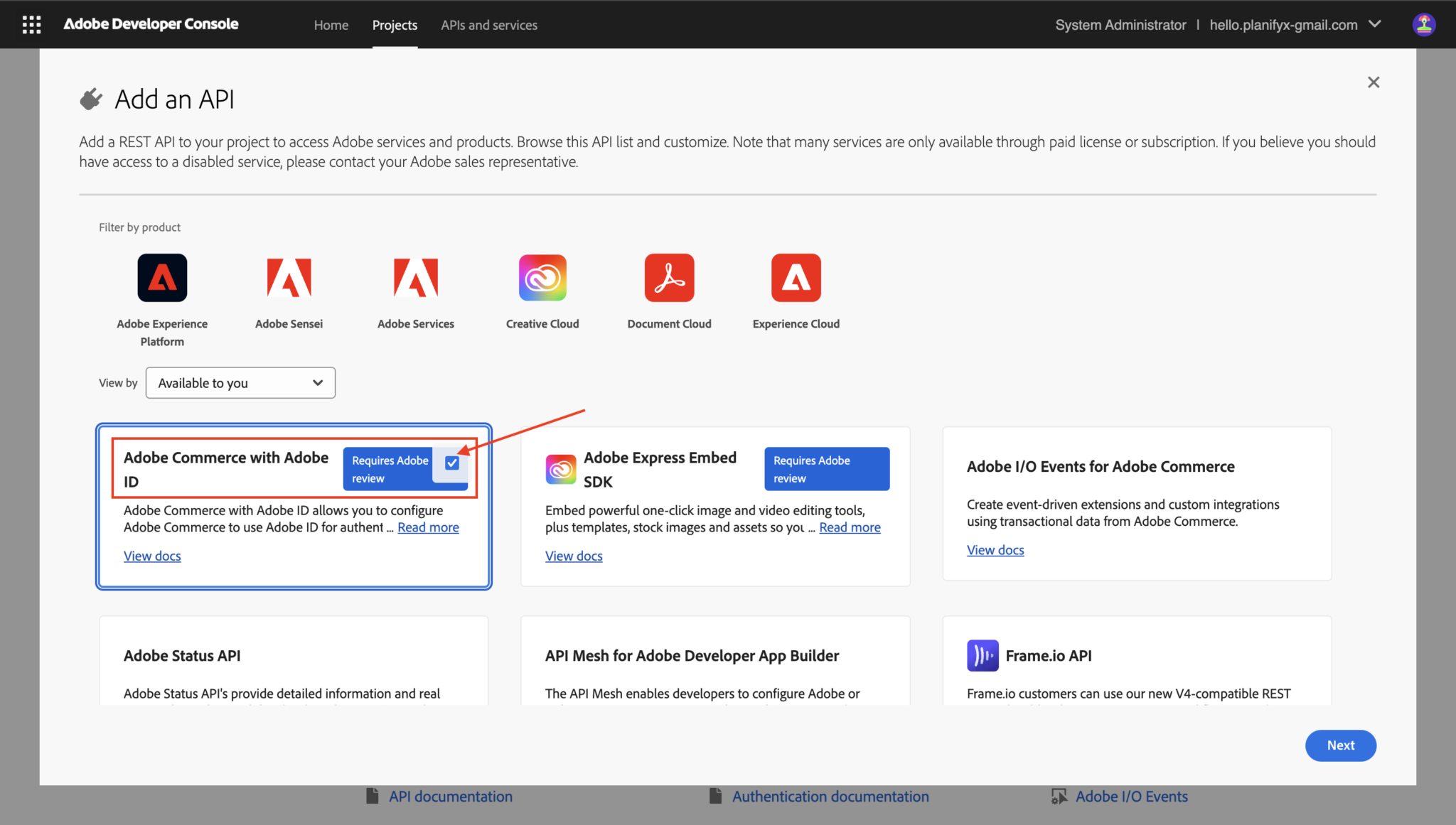Open APIs and services tab

coord(489,25)
